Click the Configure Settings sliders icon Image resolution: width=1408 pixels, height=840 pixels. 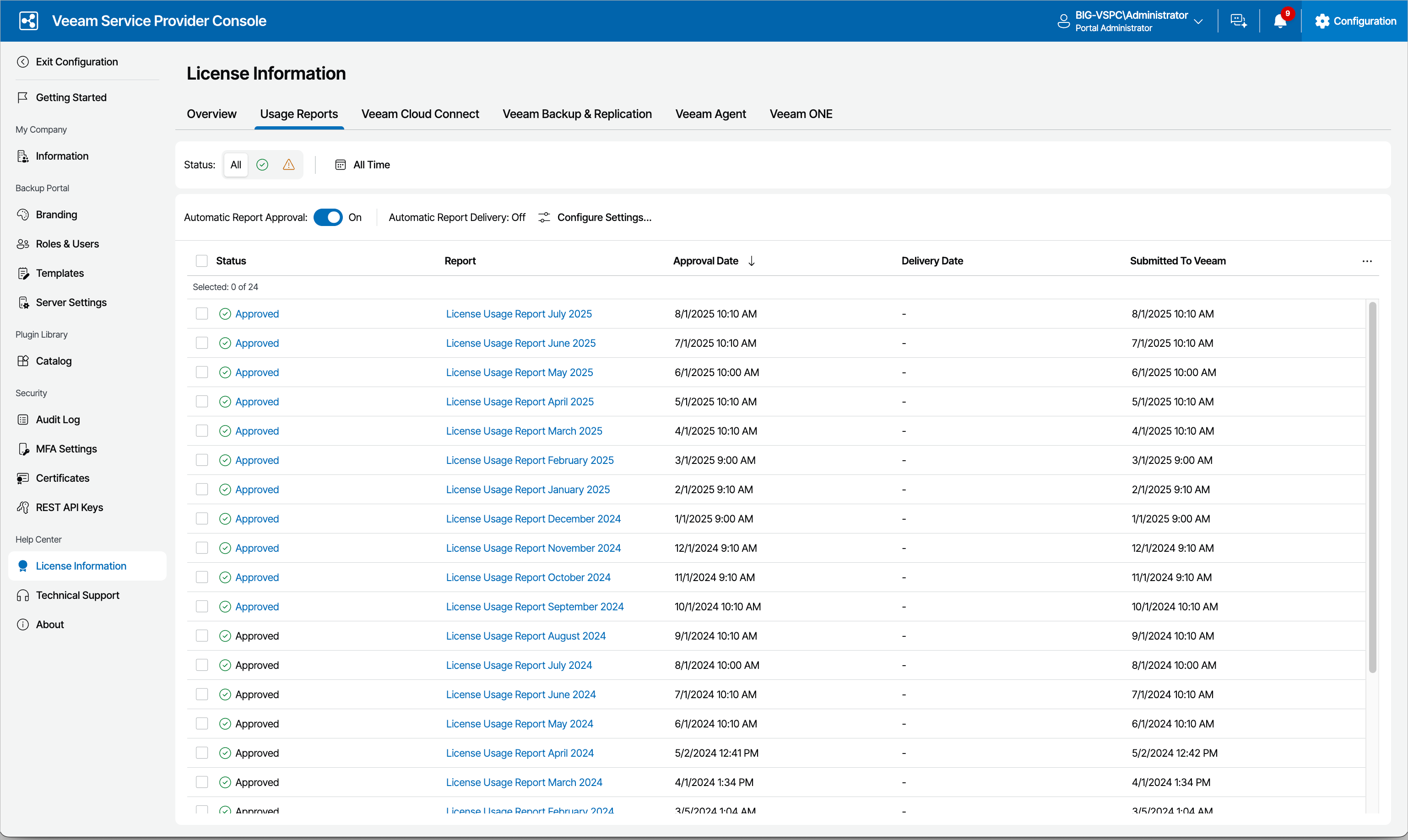[544, 217]
